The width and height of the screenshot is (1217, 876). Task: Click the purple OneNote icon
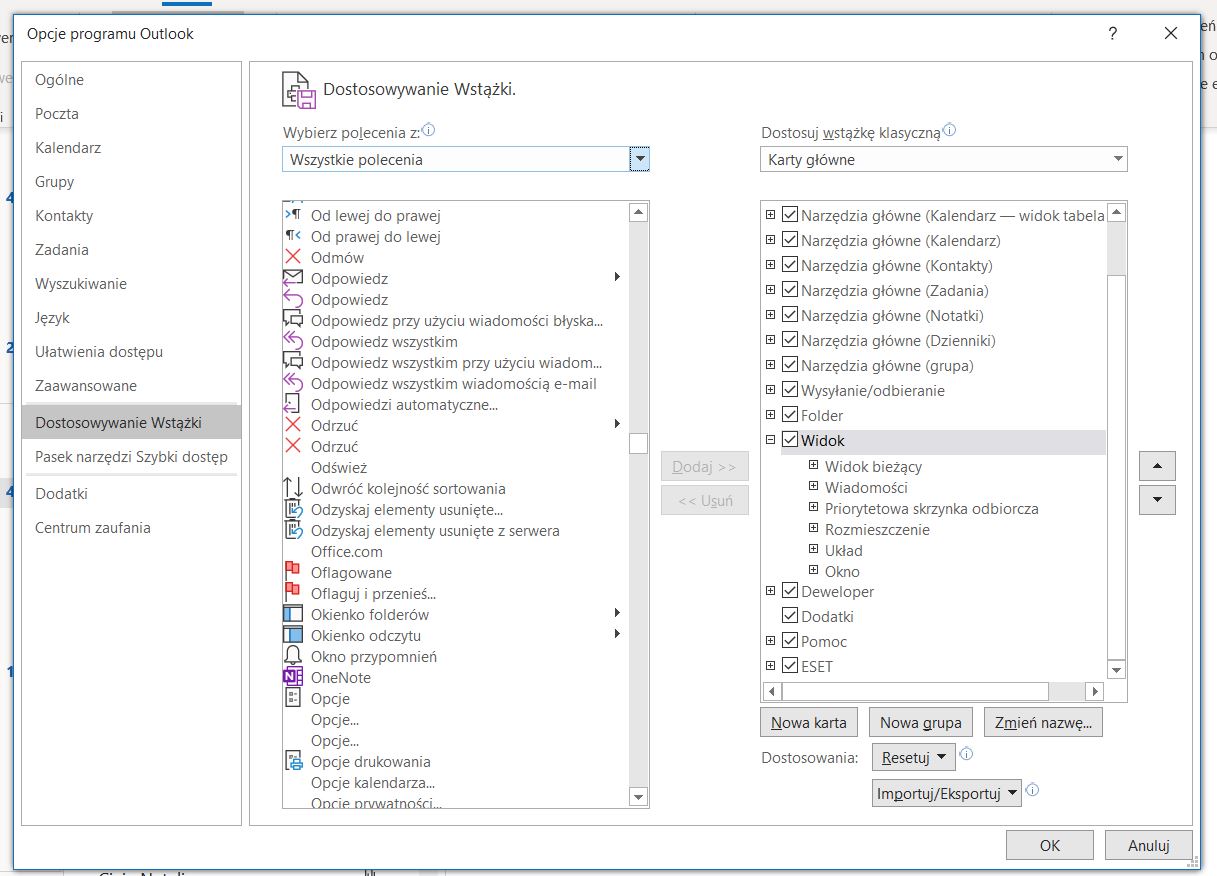click(293, 677)
